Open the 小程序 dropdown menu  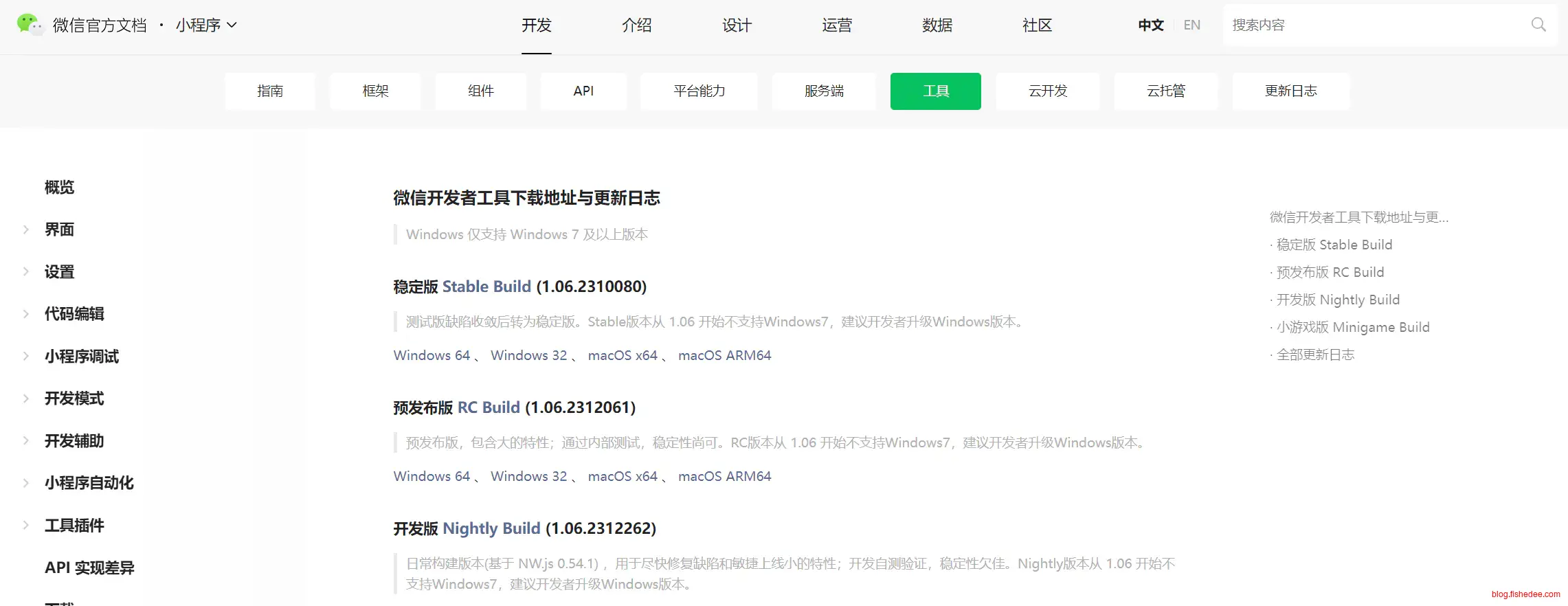pyautogui.click(x=206, y=25)
